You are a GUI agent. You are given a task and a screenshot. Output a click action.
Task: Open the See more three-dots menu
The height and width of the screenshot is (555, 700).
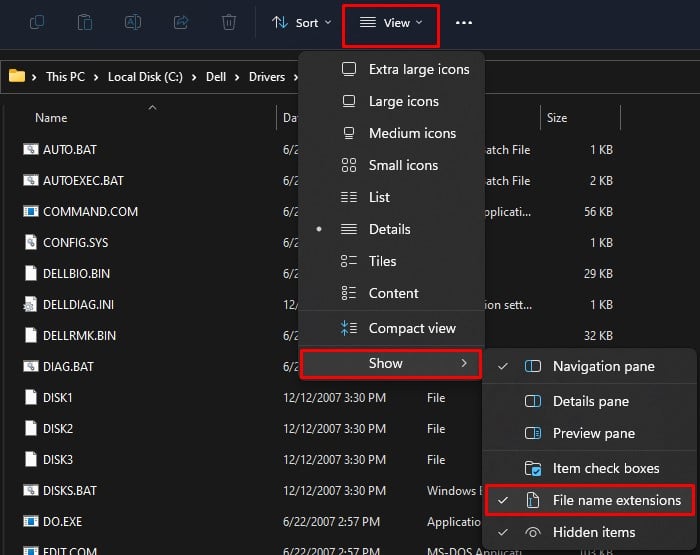(x=464, y=22)
